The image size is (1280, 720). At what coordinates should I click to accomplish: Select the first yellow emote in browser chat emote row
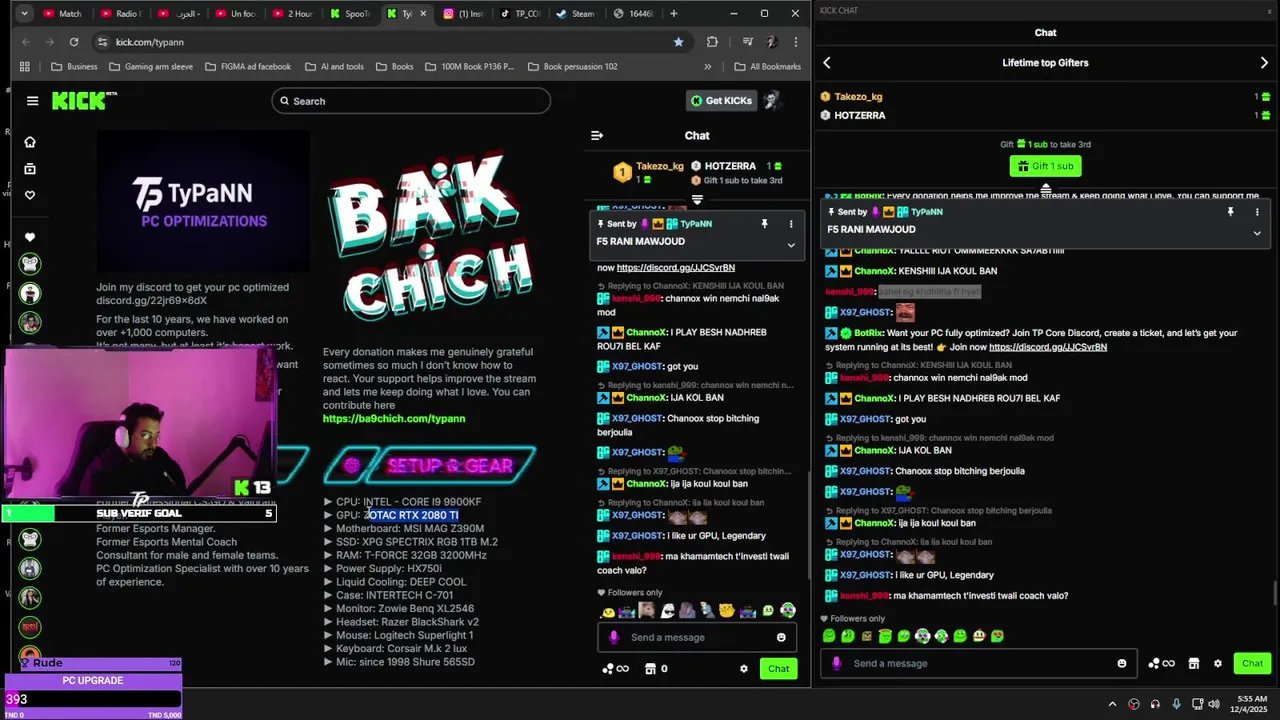pyautogui.click(x=608, y=611)
